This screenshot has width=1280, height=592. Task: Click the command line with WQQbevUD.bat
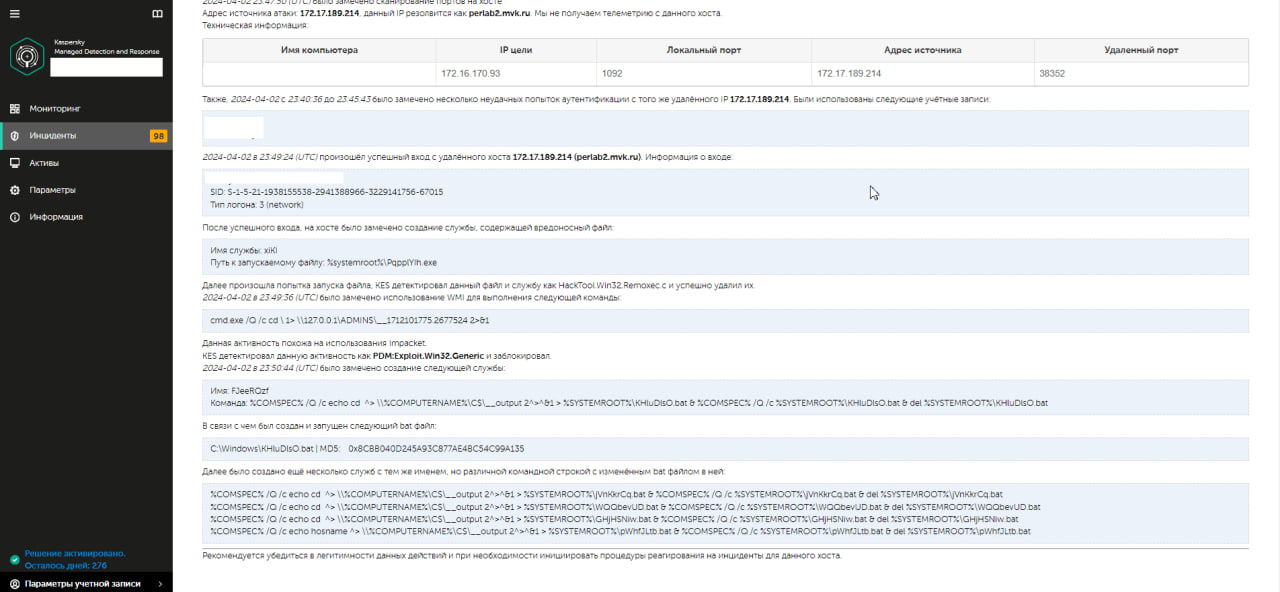pyautogui.click(x=625, y=507)
